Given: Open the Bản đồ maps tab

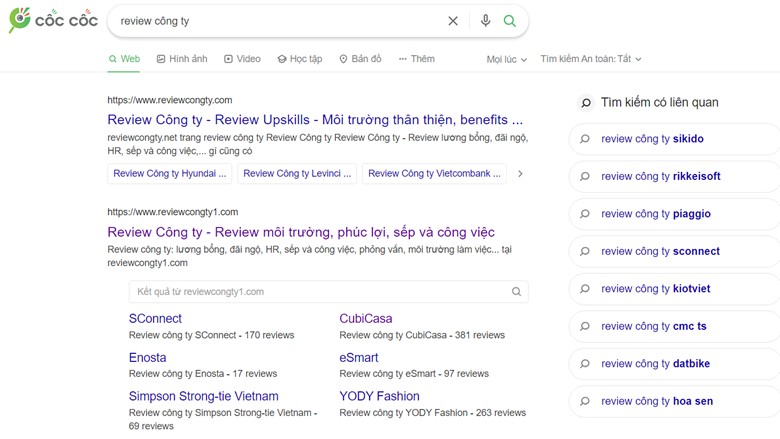Looking at the screenshot, I should pos(360,59).
